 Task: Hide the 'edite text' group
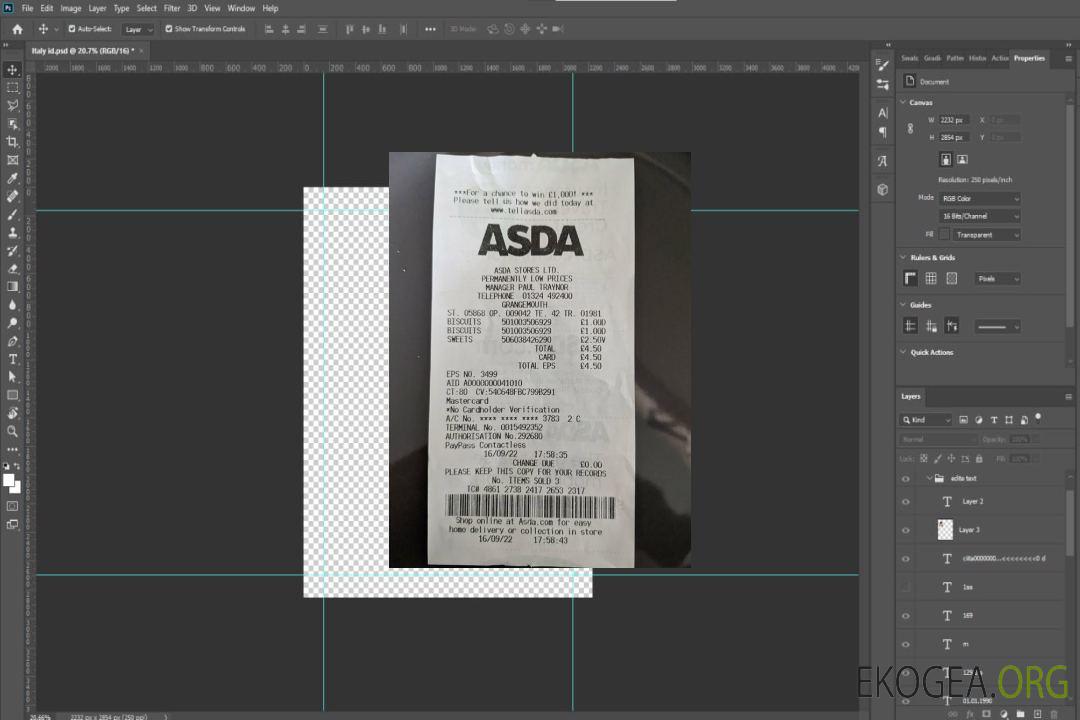coord(906,479)
